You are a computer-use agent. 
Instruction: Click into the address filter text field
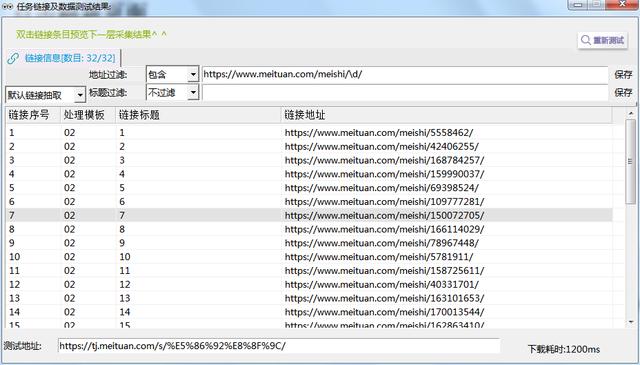click(x=405, y=75)
